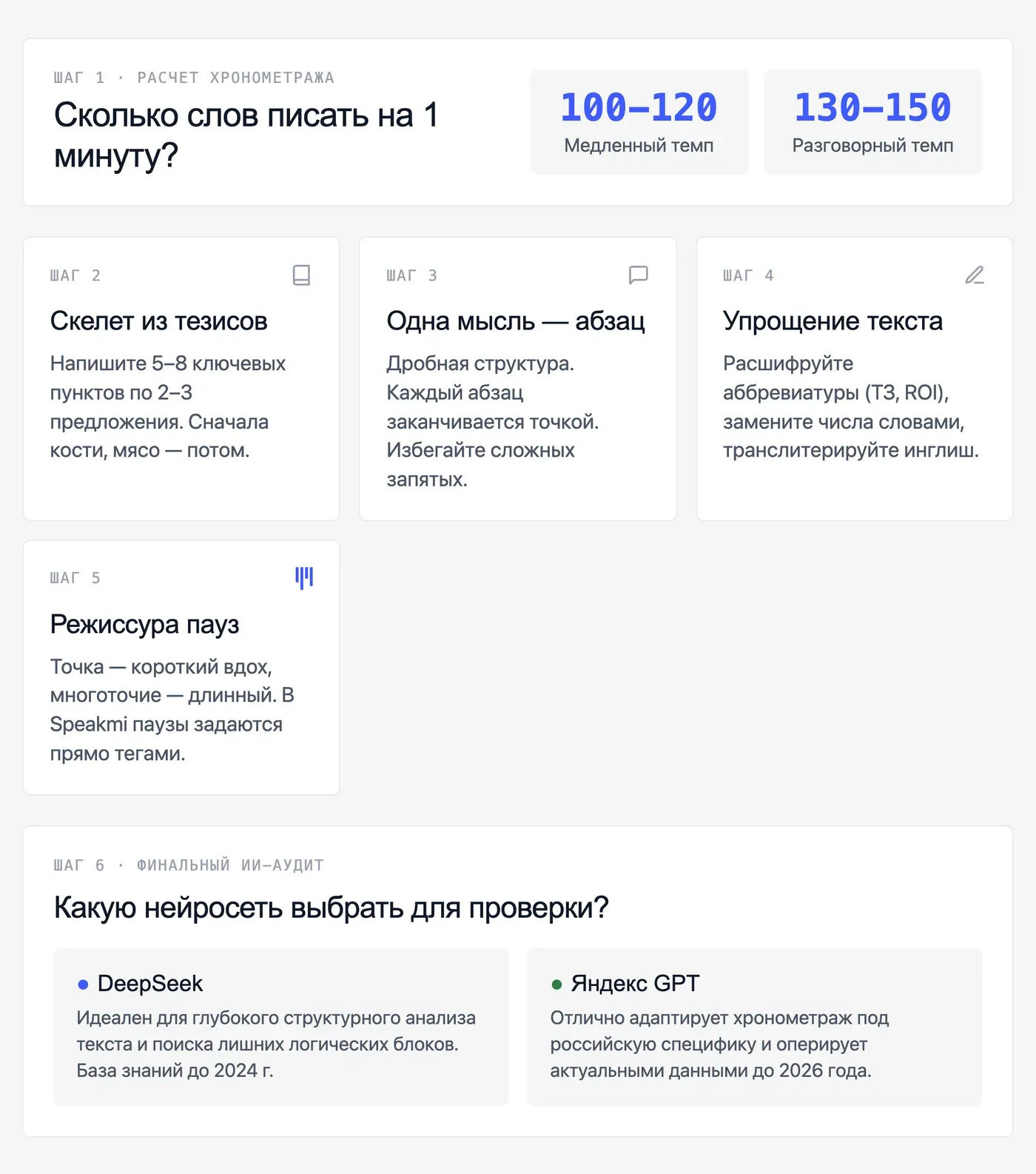
Task: Click the green dot beside Яндекс GPT
Action: click(556, 985)
